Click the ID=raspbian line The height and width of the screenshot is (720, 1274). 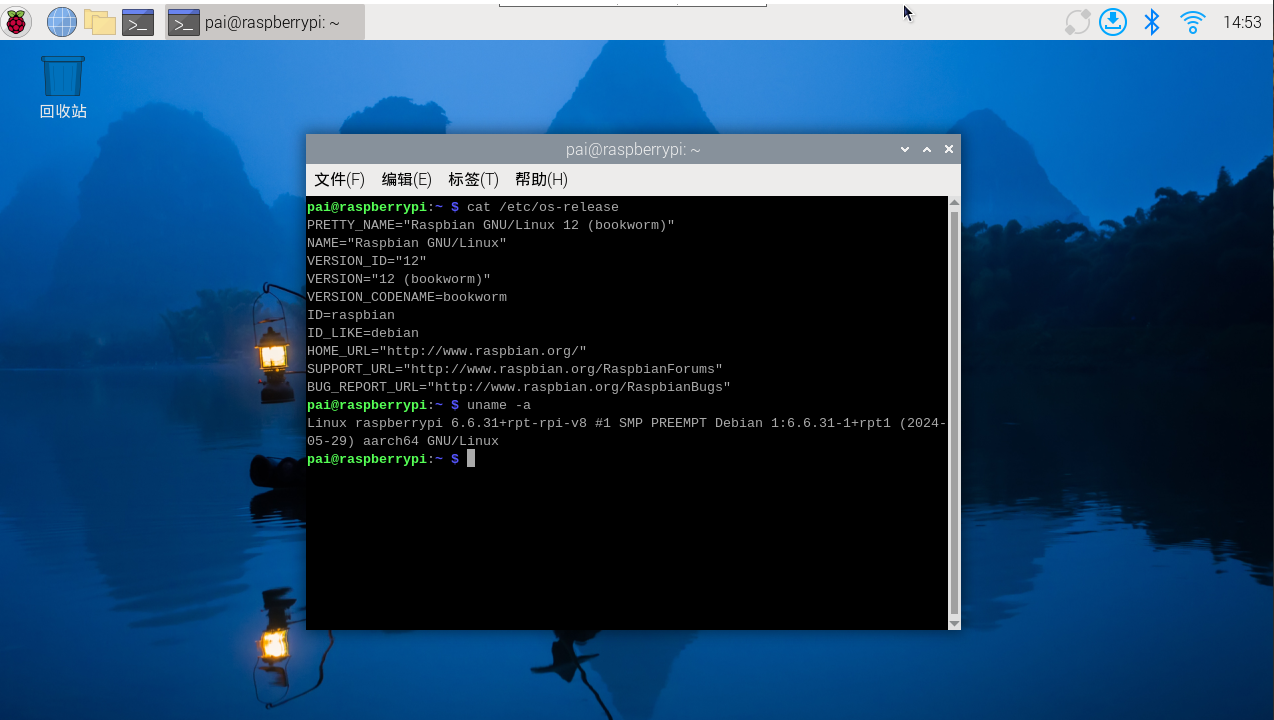351,315
